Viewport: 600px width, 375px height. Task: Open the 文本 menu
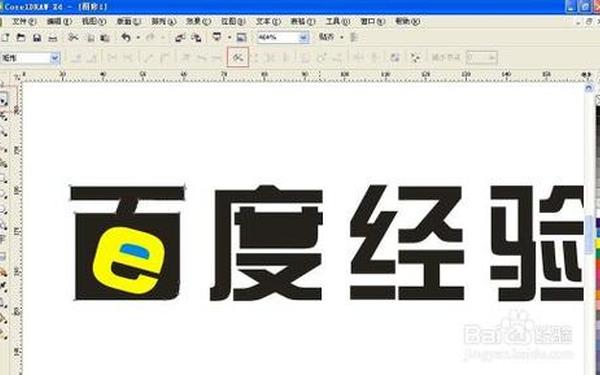click(268, 21)
